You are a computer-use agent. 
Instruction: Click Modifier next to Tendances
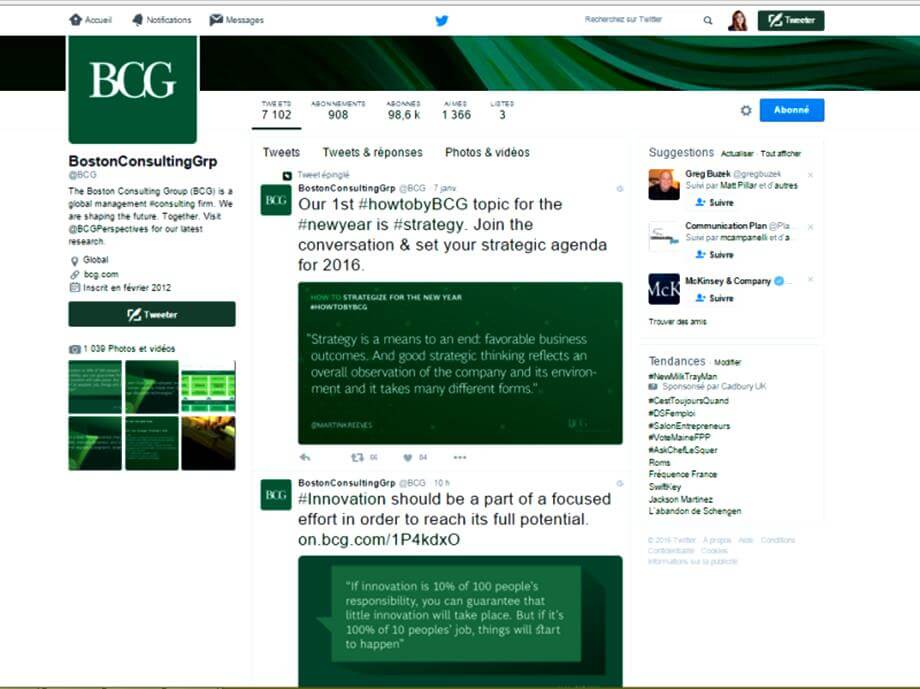pos(728,363)
